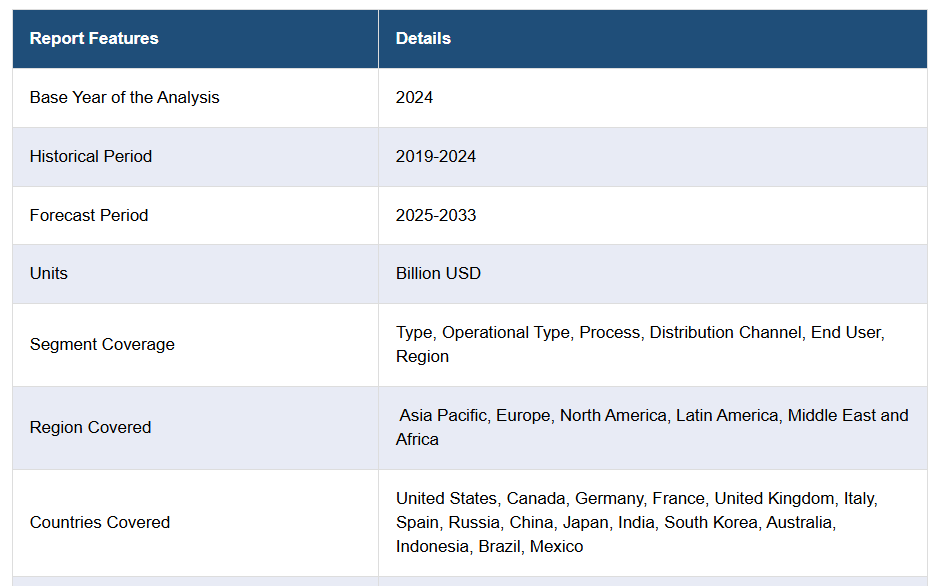
Task: Click the 2024 base year value
Action: coord(414,98)
